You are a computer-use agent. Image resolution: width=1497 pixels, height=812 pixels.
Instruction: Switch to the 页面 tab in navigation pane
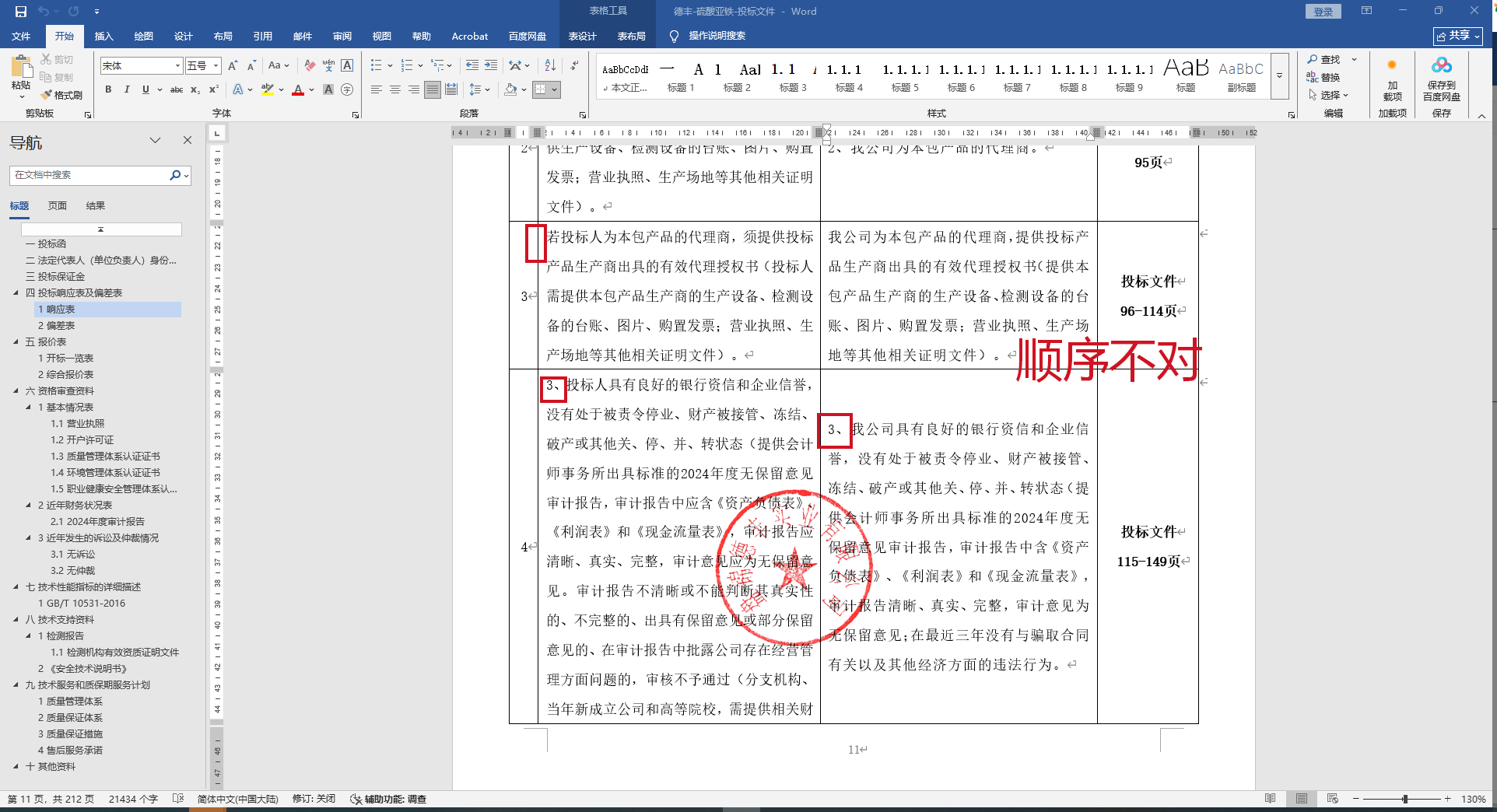point(58,206)
